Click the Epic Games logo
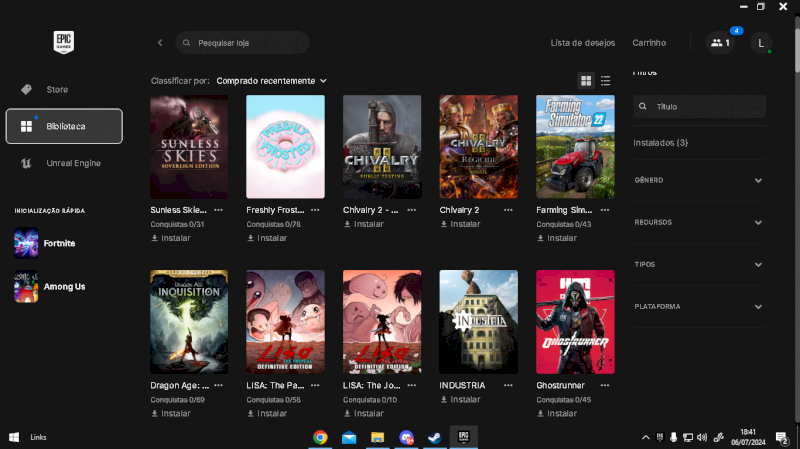800x449 pixels. 64,42
